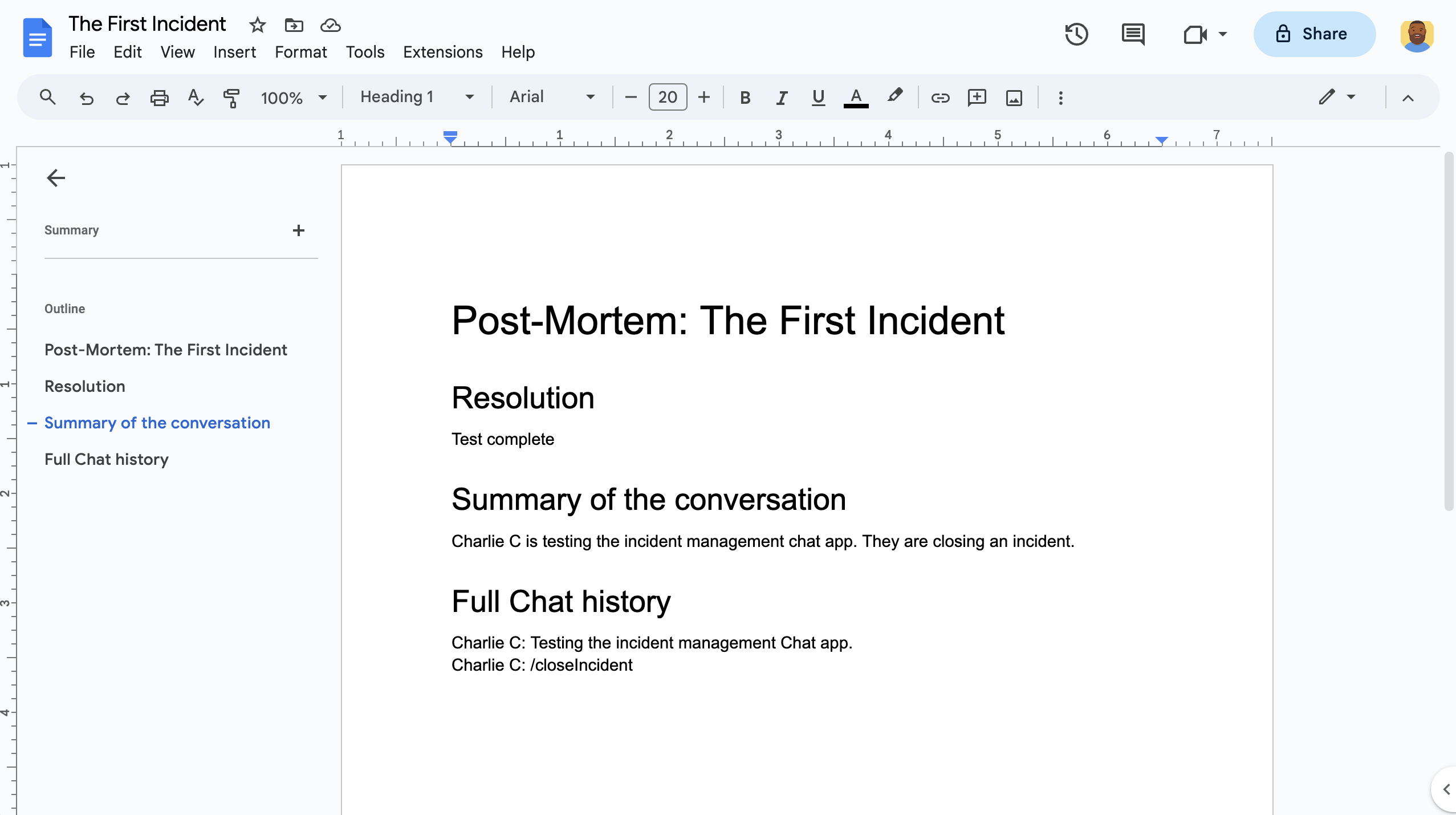1456x815 pixels.
Task: Open the Format menu
Action: click(x=301, y=52)
